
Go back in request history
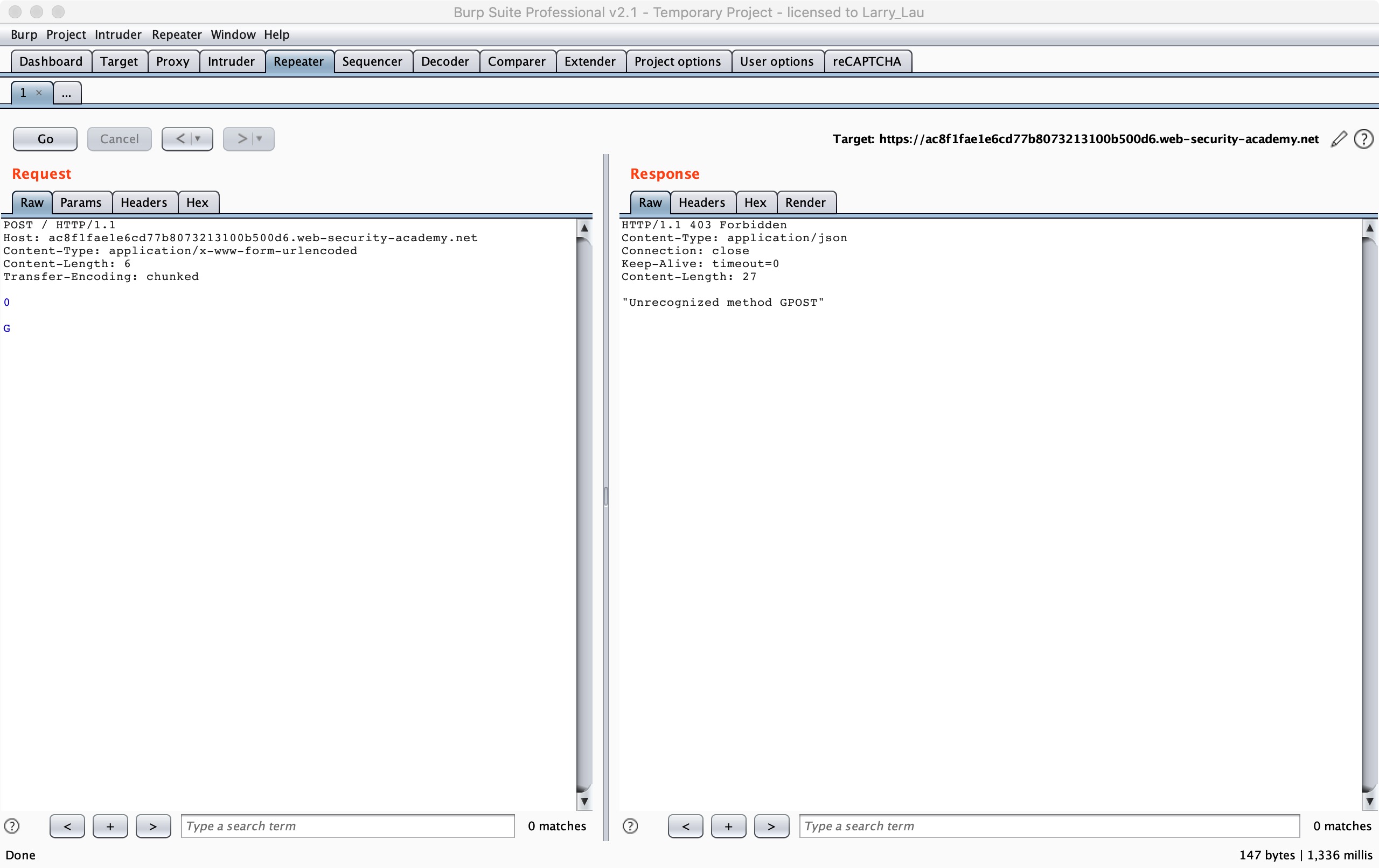point(180,139)
